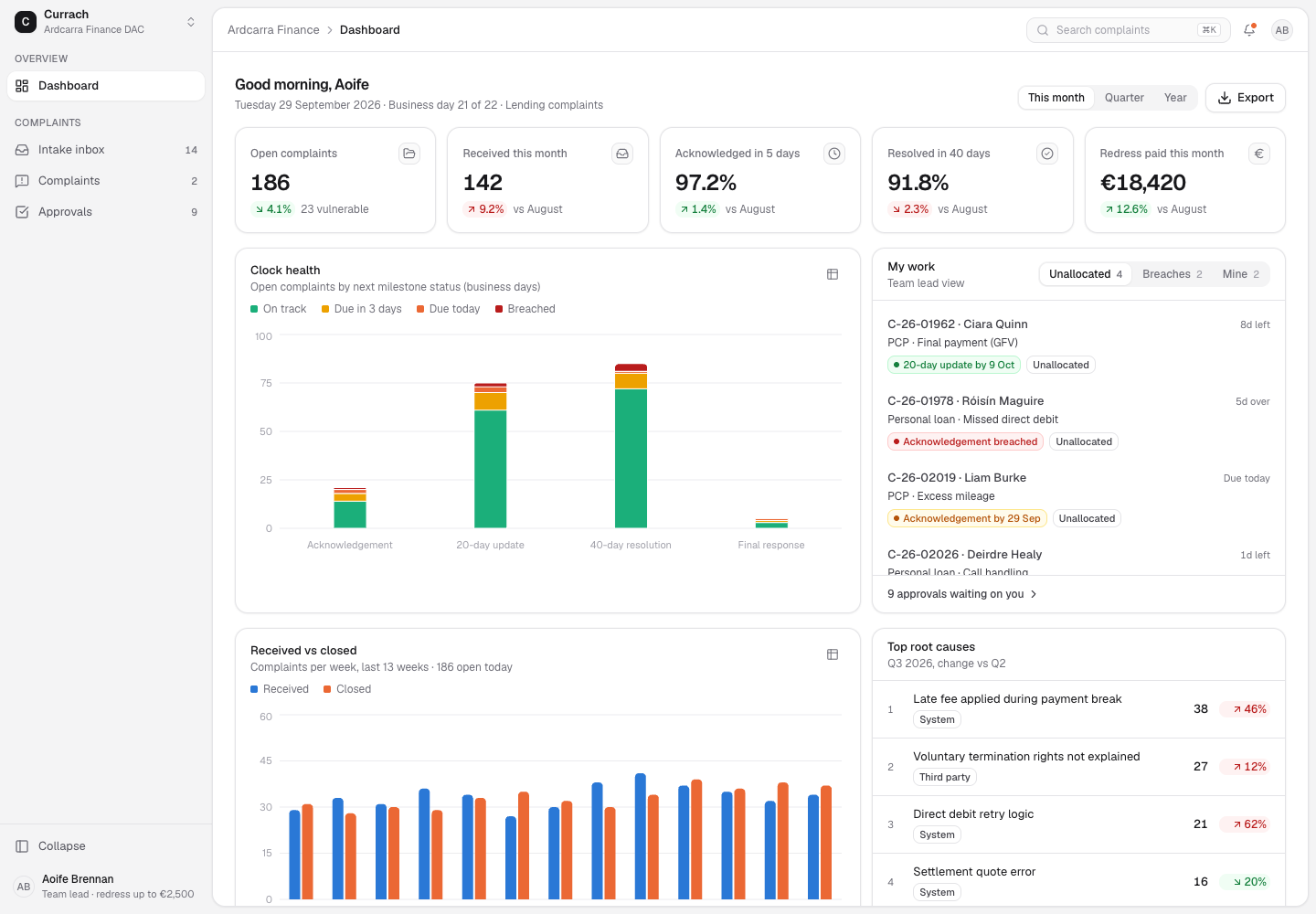
Task: Open the notifications bell
Action: [x=1249, y=30]
